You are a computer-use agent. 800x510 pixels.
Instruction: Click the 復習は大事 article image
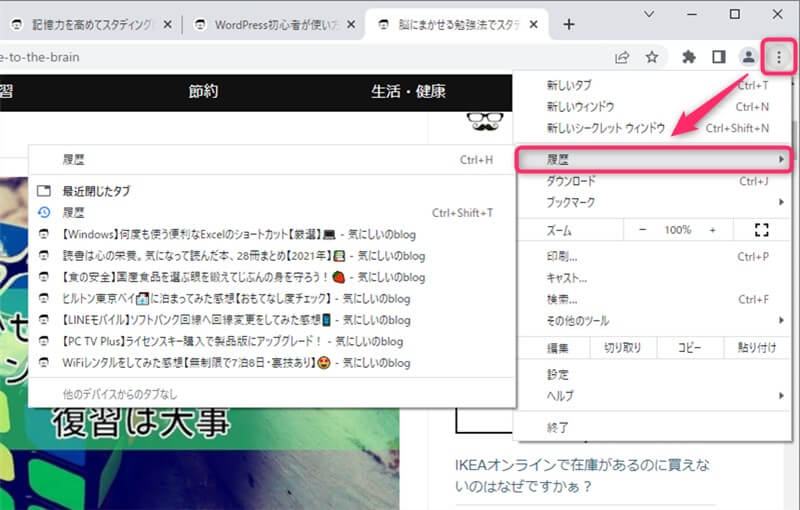tap(199, 459)
